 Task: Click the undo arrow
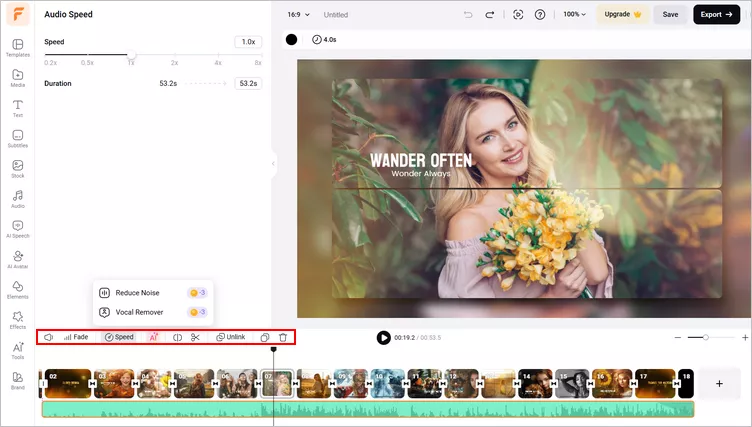468,15
